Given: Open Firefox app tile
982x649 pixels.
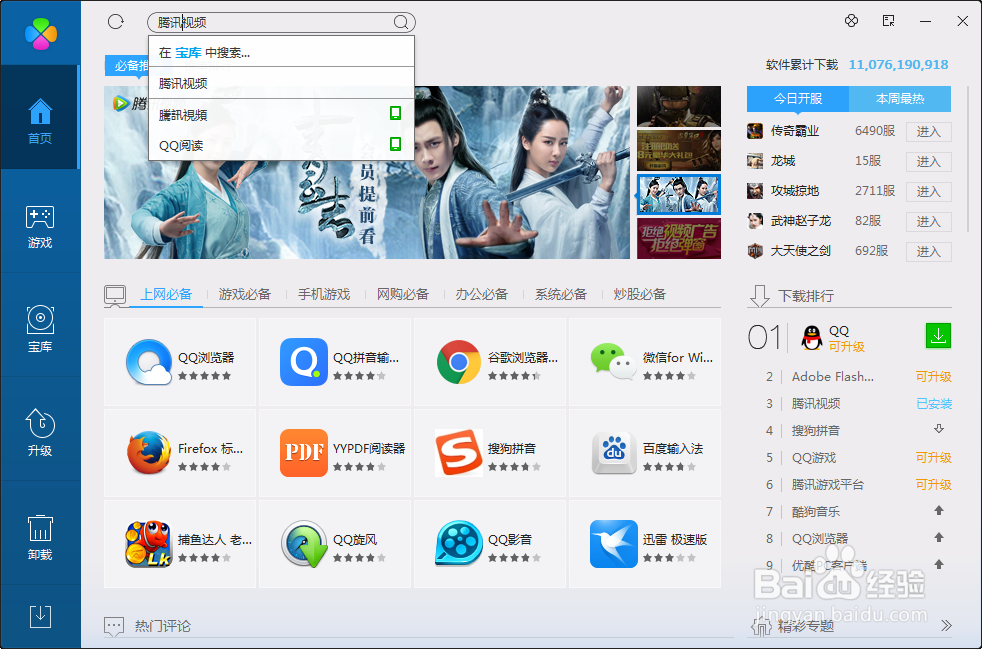Looking at the screenshot, I should tap(180, 453).
